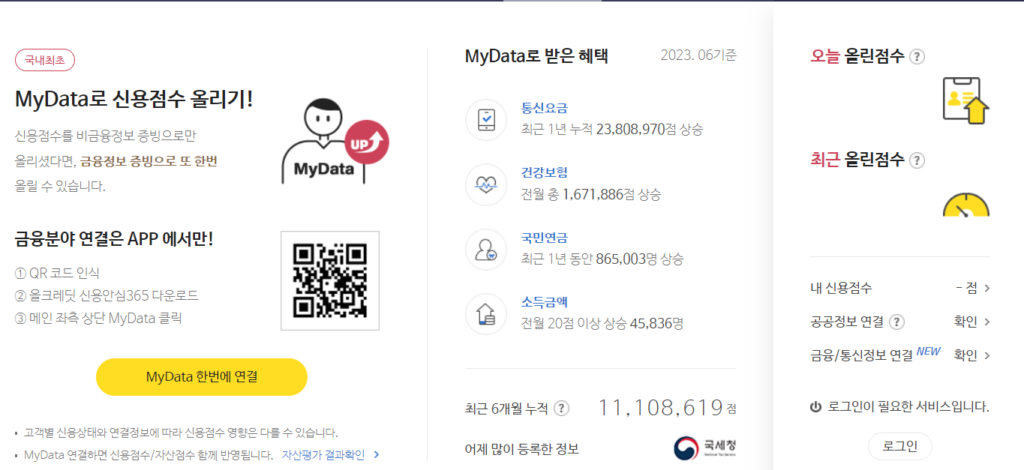Click the 로그인 button
This screenshot has width=1024, height=470.
(x=900, y=446)
